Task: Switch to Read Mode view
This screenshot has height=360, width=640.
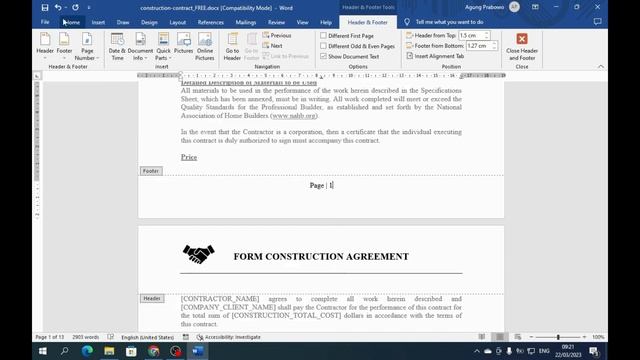Action: (482, 337)
